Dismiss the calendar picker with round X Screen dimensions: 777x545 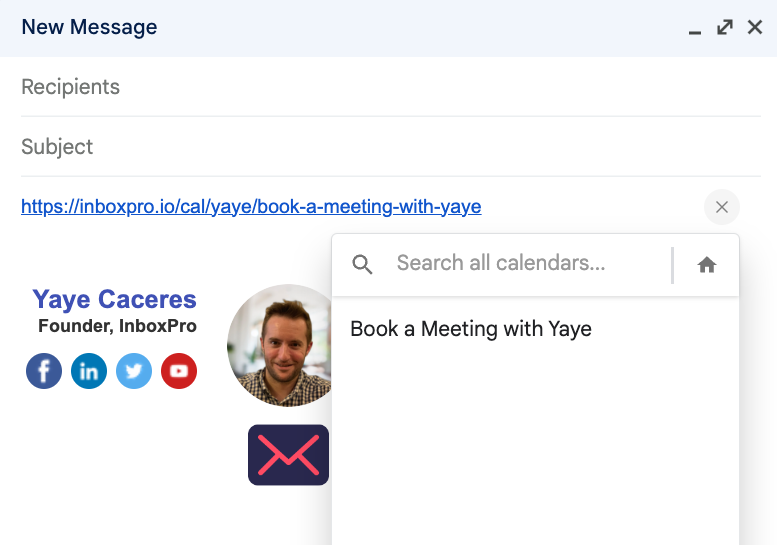(722, 207)
